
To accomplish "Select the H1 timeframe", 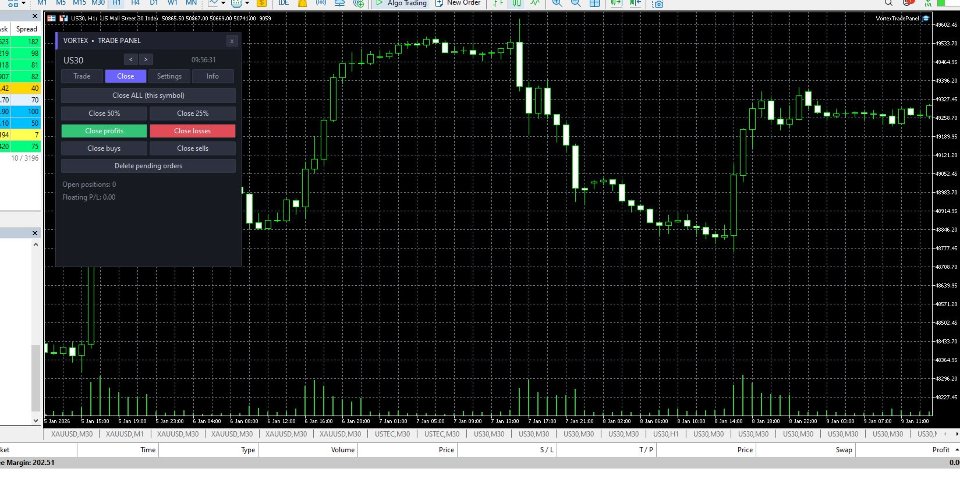I will [117, 3].
